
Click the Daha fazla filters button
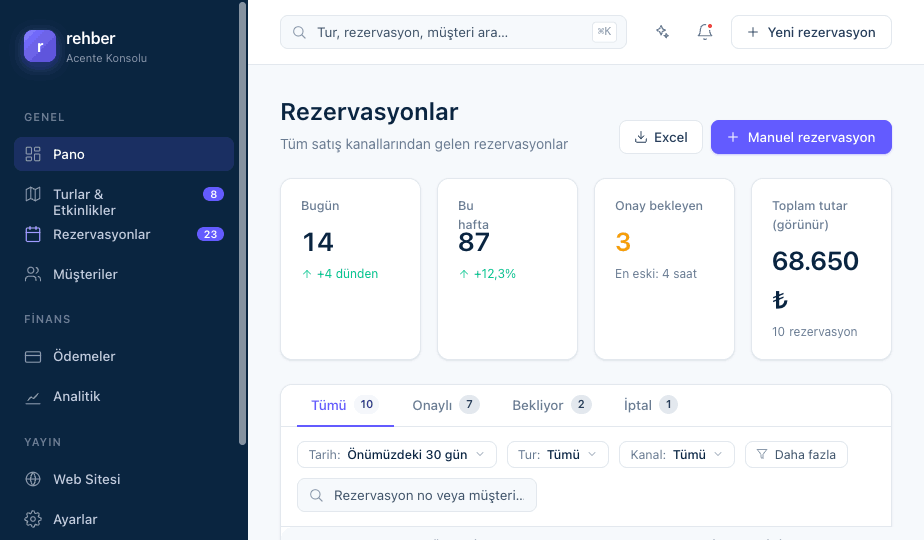pos(796,455)
